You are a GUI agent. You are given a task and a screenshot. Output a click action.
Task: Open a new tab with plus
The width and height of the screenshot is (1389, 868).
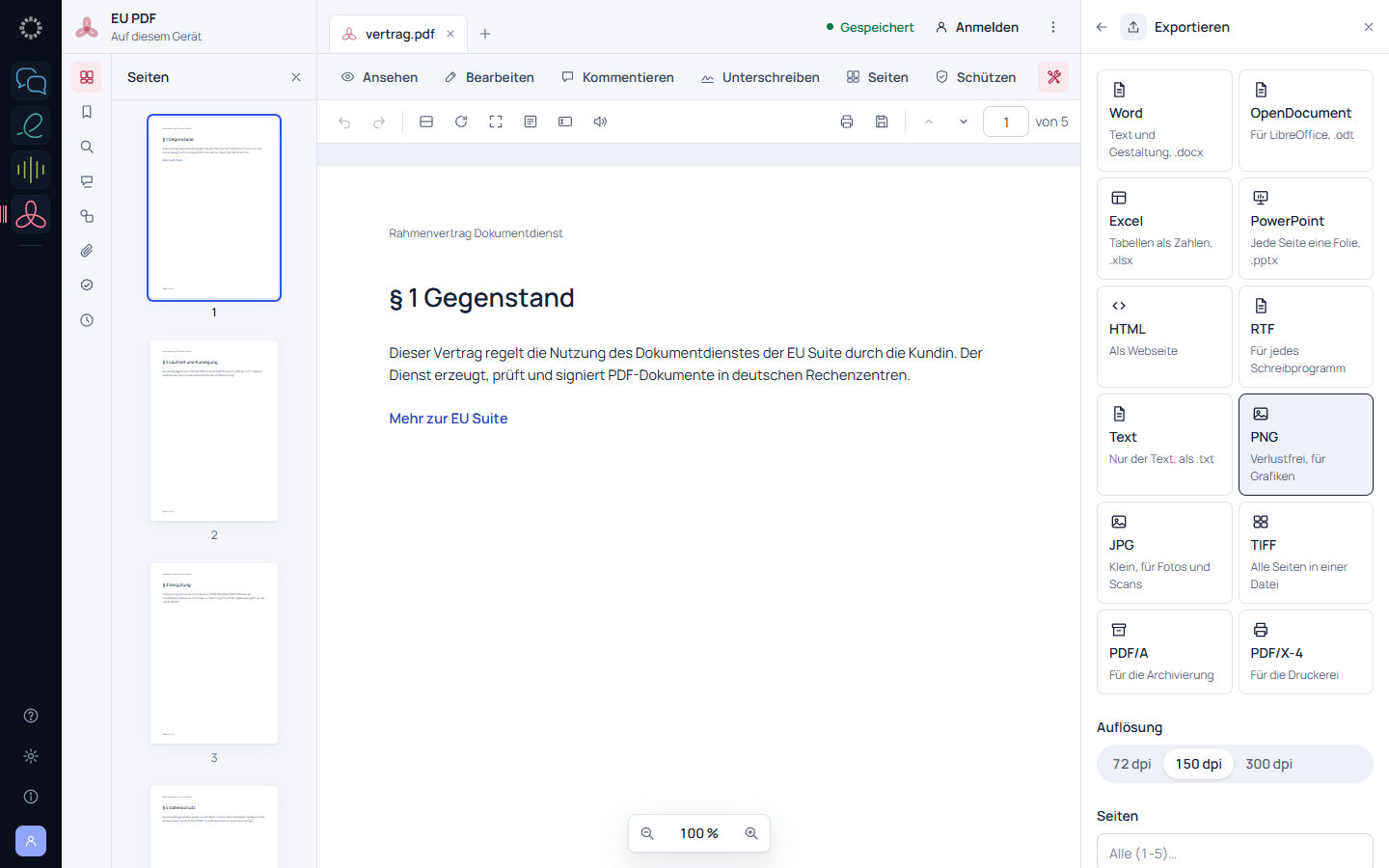coord(485,34)
